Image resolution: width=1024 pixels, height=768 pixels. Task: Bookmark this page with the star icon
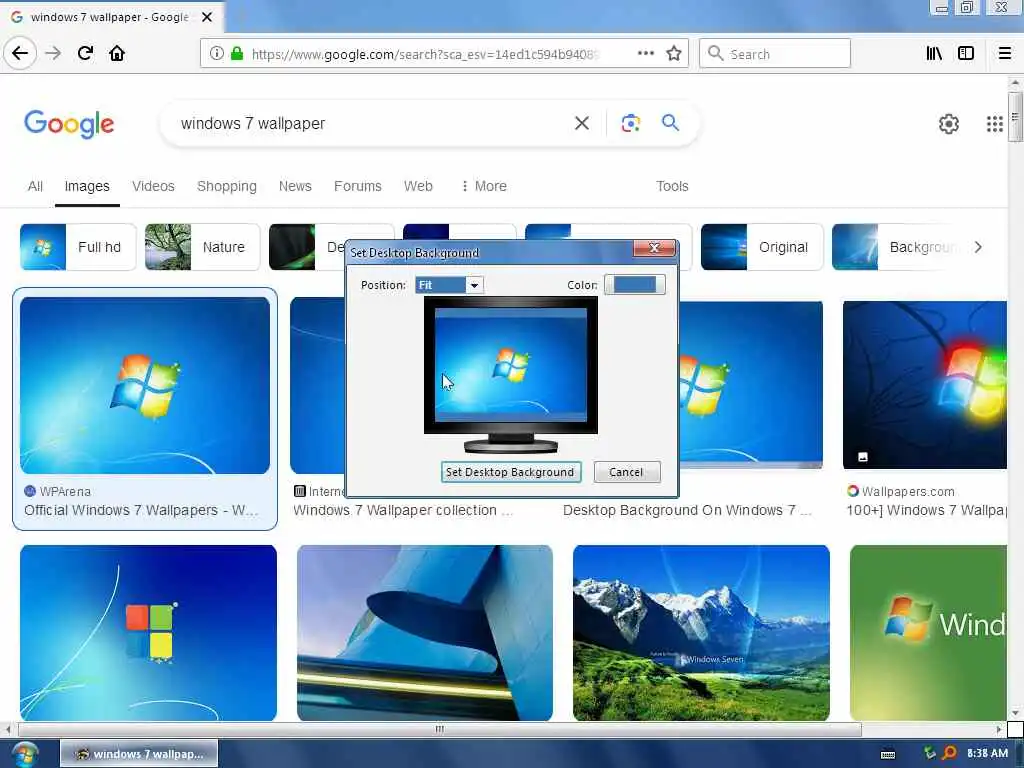click(x=674, y=54)
